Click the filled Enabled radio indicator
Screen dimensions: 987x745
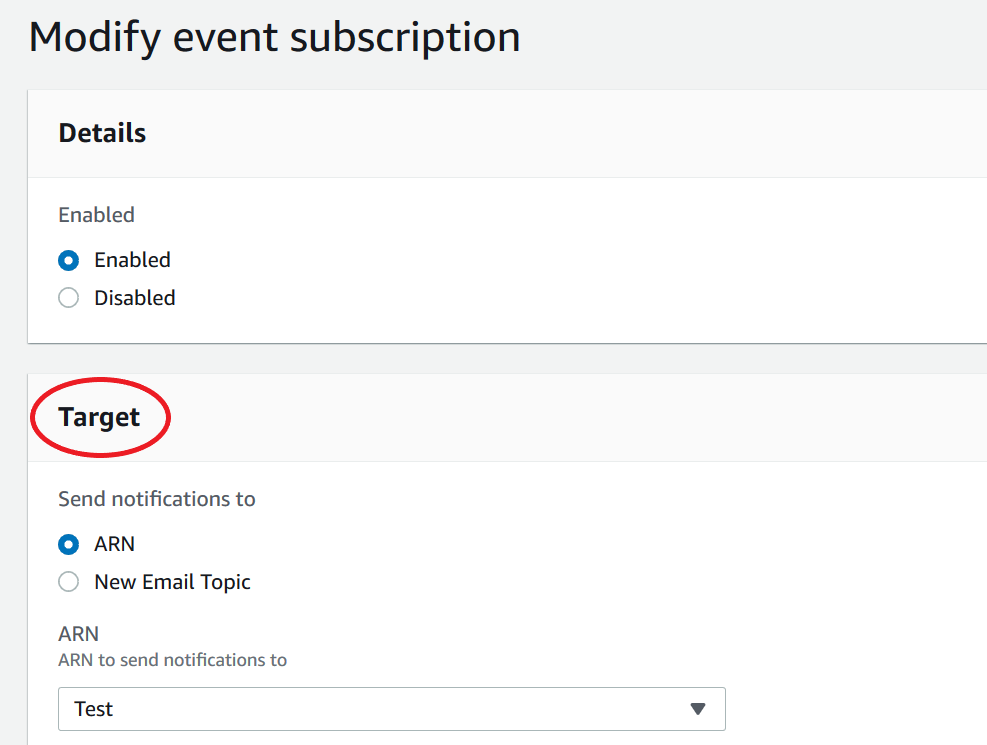point(67,260)
